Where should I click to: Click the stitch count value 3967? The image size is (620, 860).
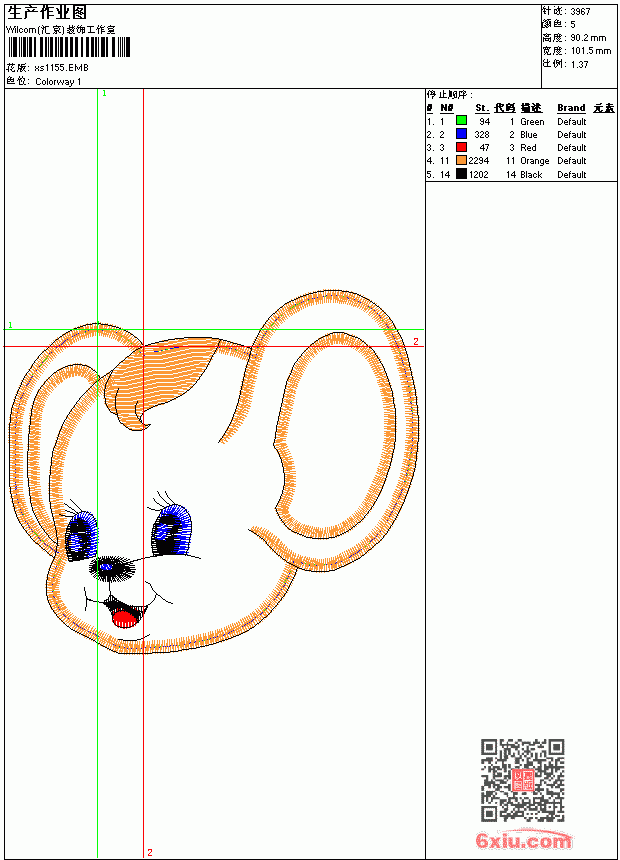[x=580, y=12]
